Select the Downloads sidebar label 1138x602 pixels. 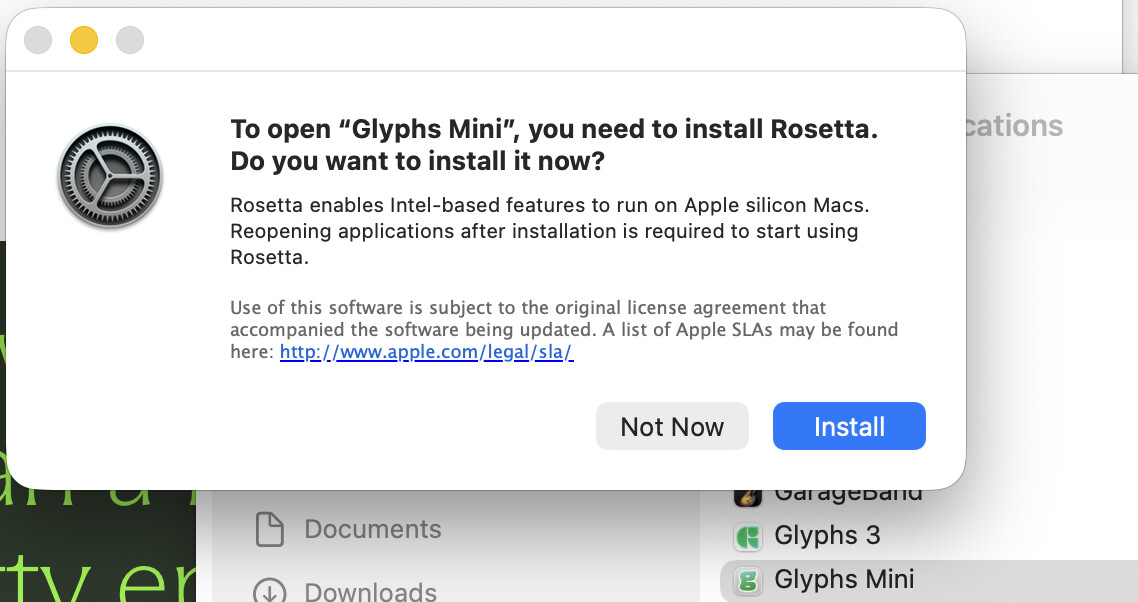(371, 591)
